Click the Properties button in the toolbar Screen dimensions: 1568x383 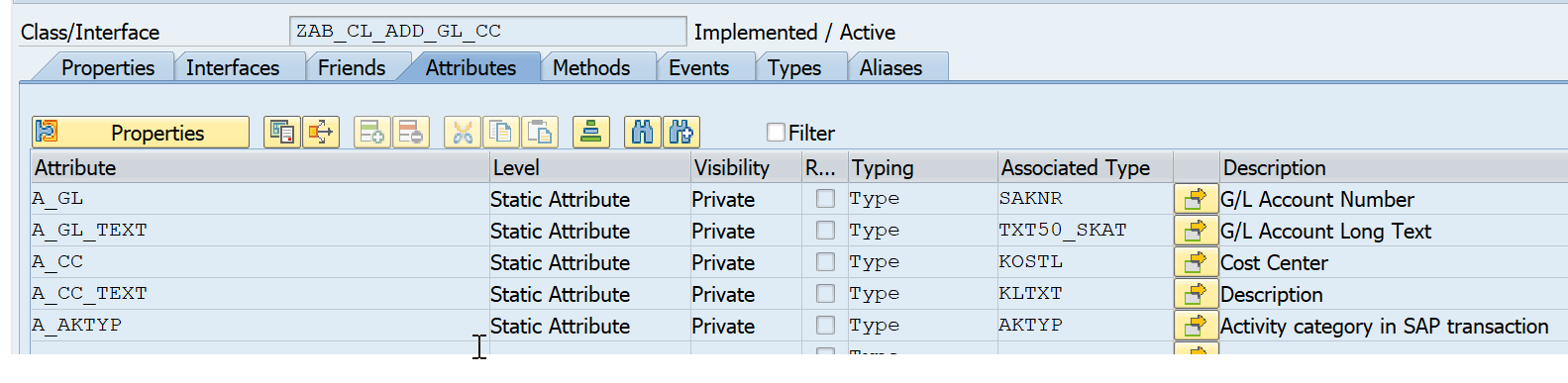[141, 133]
